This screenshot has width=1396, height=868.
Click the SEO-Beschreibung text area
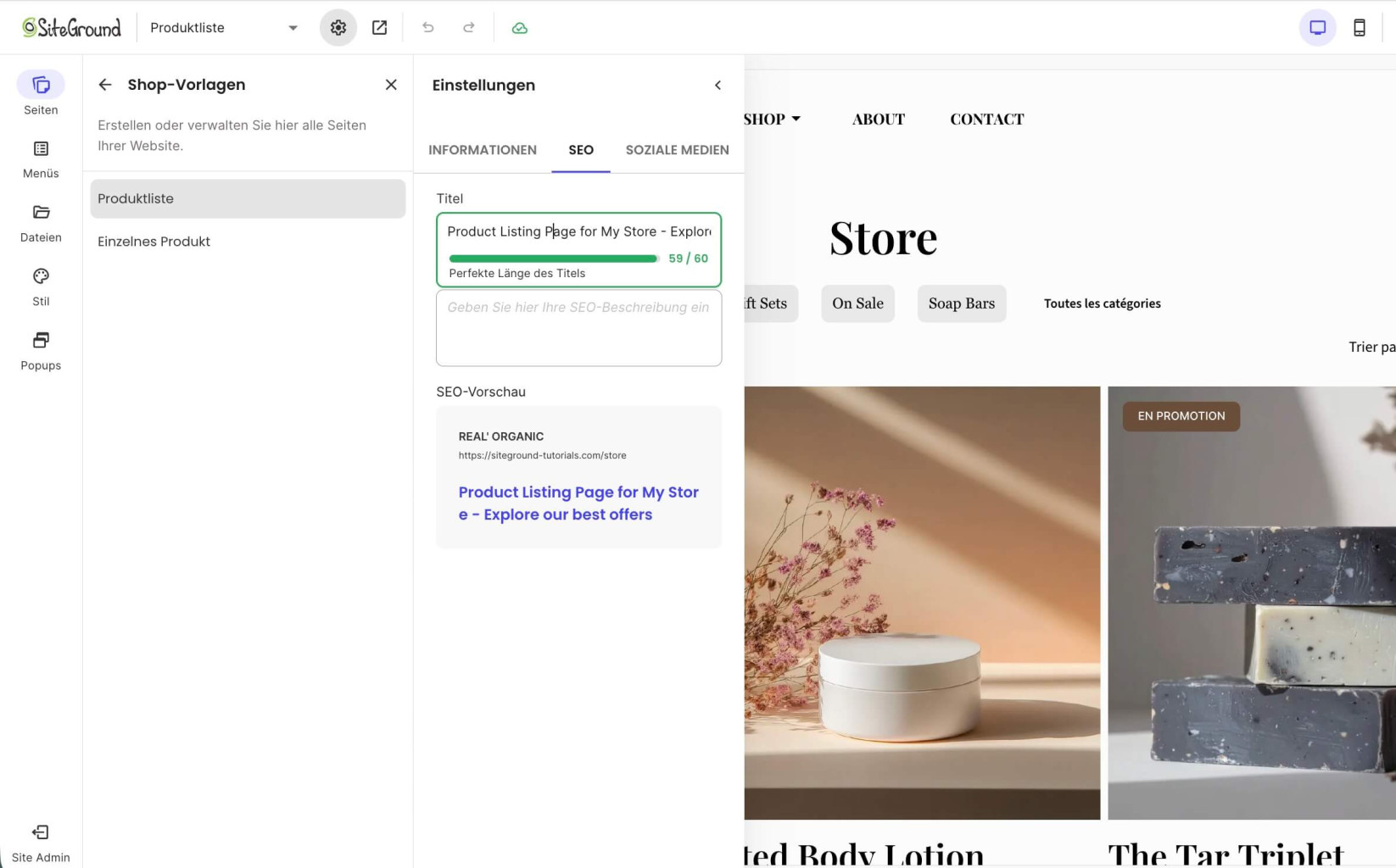pos(578,328)
